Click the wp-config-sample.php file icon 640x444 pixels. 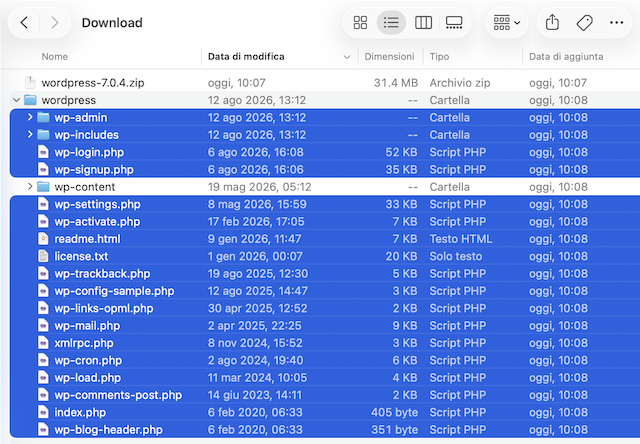[43, 291]
